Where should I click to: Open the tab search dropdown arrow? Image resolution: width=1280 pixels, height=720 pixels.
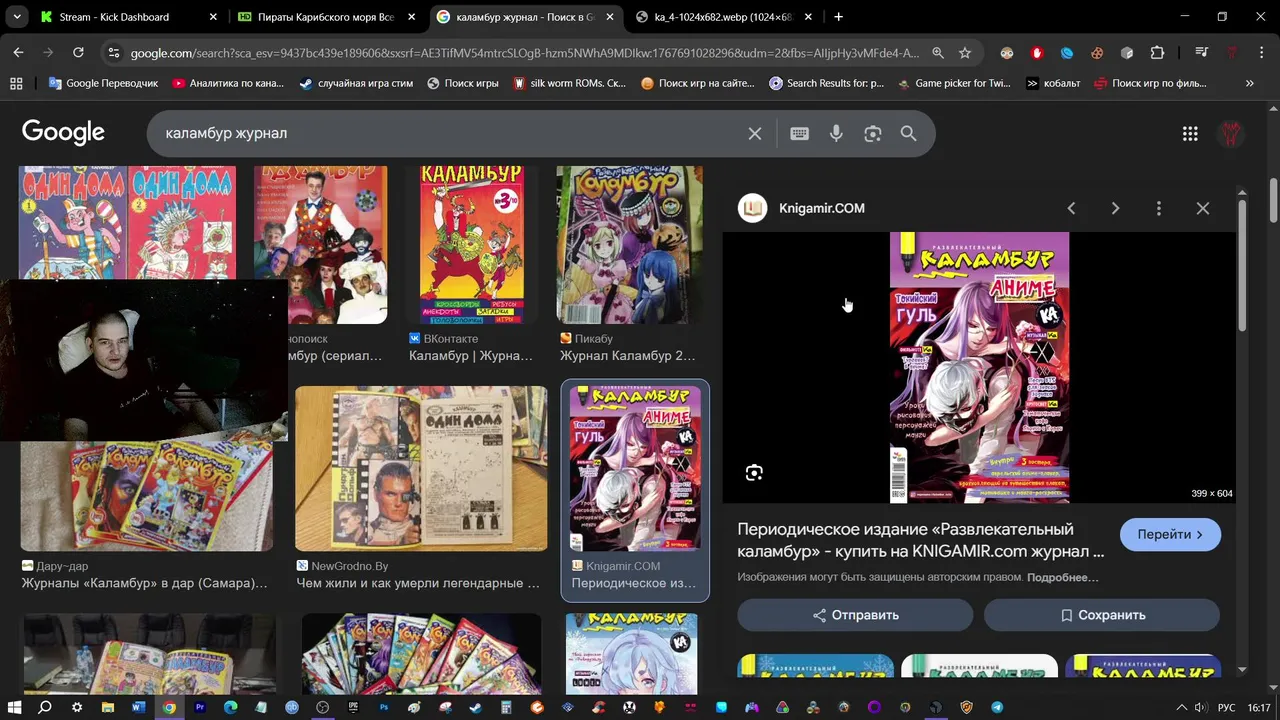(x=17, y=17)
